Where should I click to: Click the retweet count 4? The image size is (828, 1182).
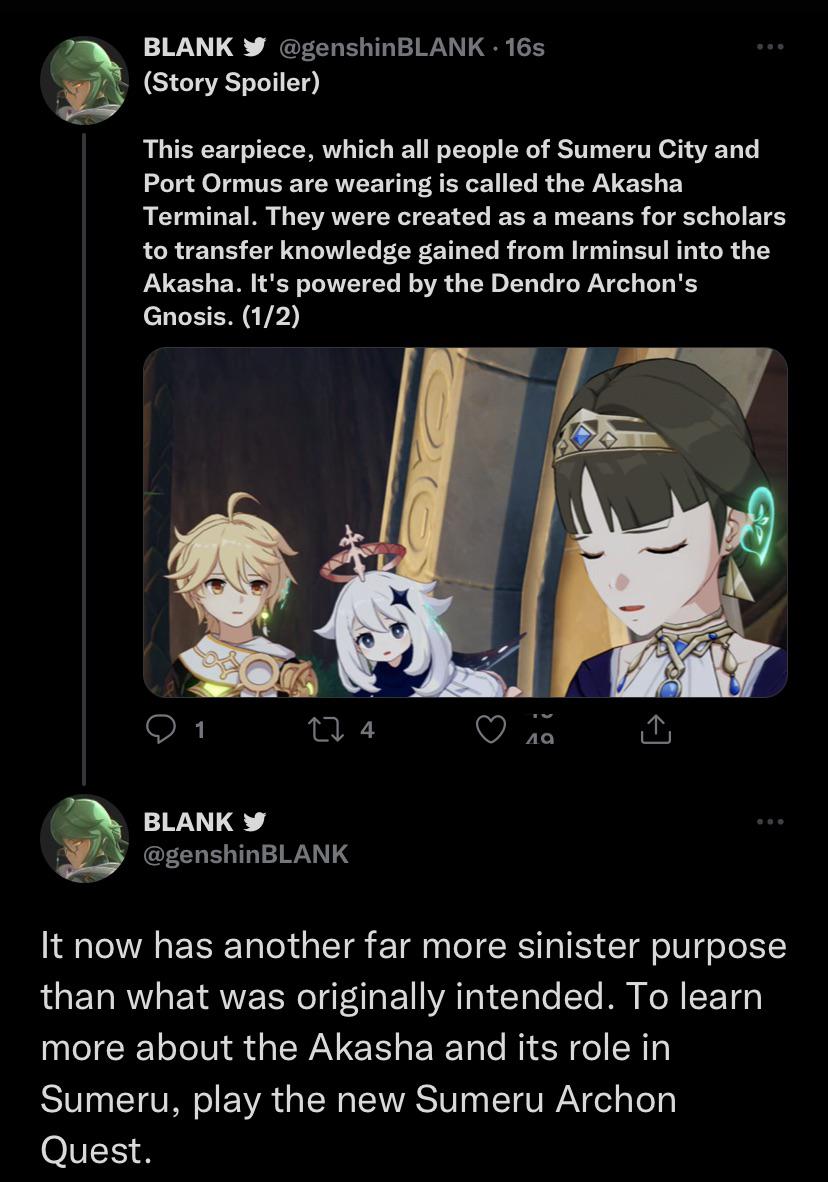(x=366, y=729)
